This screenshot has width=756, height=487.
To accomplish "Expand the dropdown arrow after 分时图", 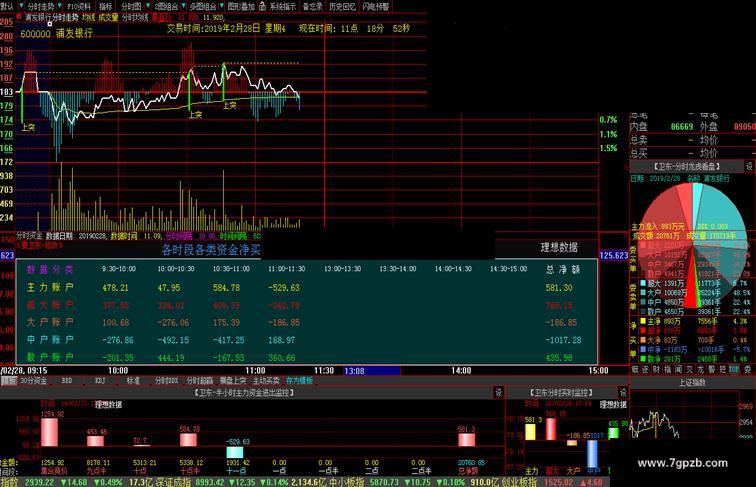I will coord(147,6).
